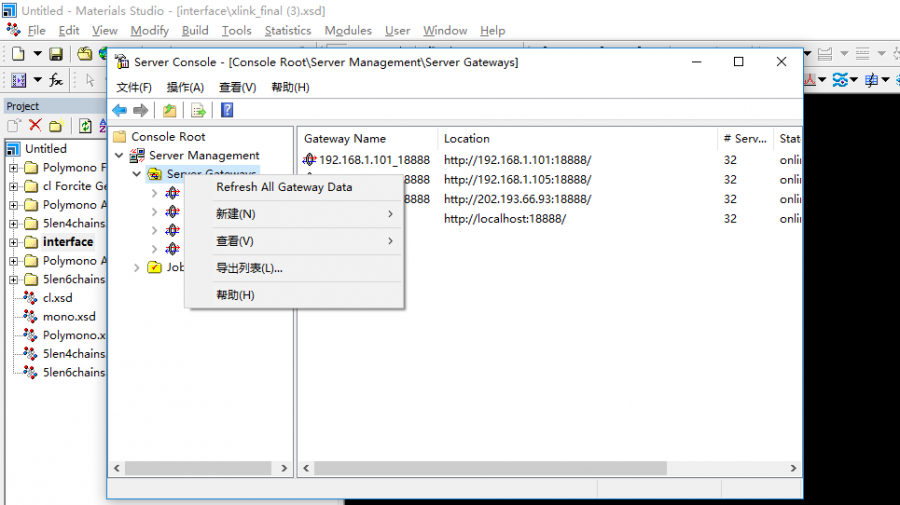Click the cl.xsd structure file icon
This screenshot has height=505, width=900.
click(x=30, y=298)
